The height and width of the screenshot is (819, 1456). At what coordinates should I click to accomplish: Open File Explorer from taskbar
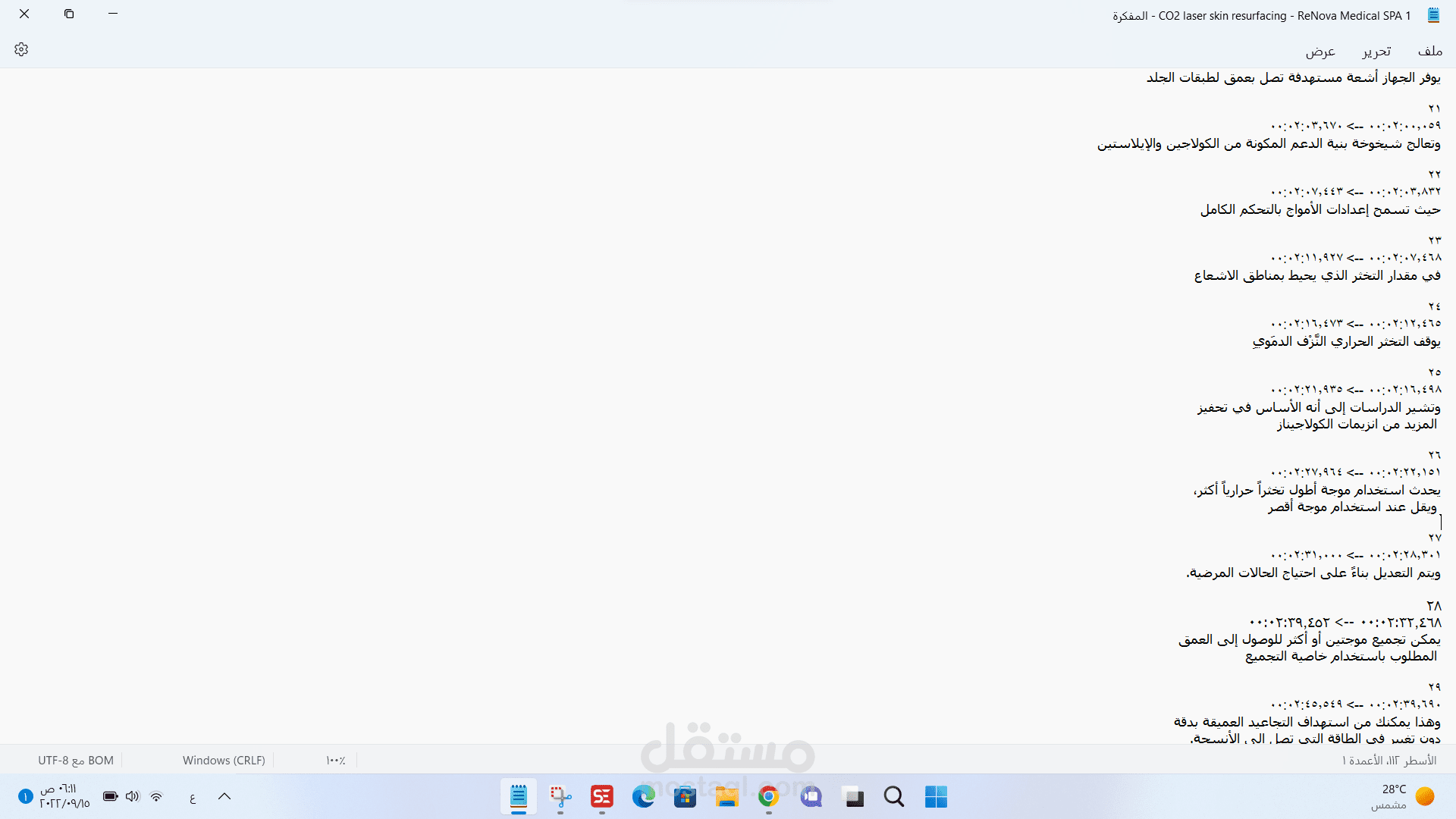[726, 796]
